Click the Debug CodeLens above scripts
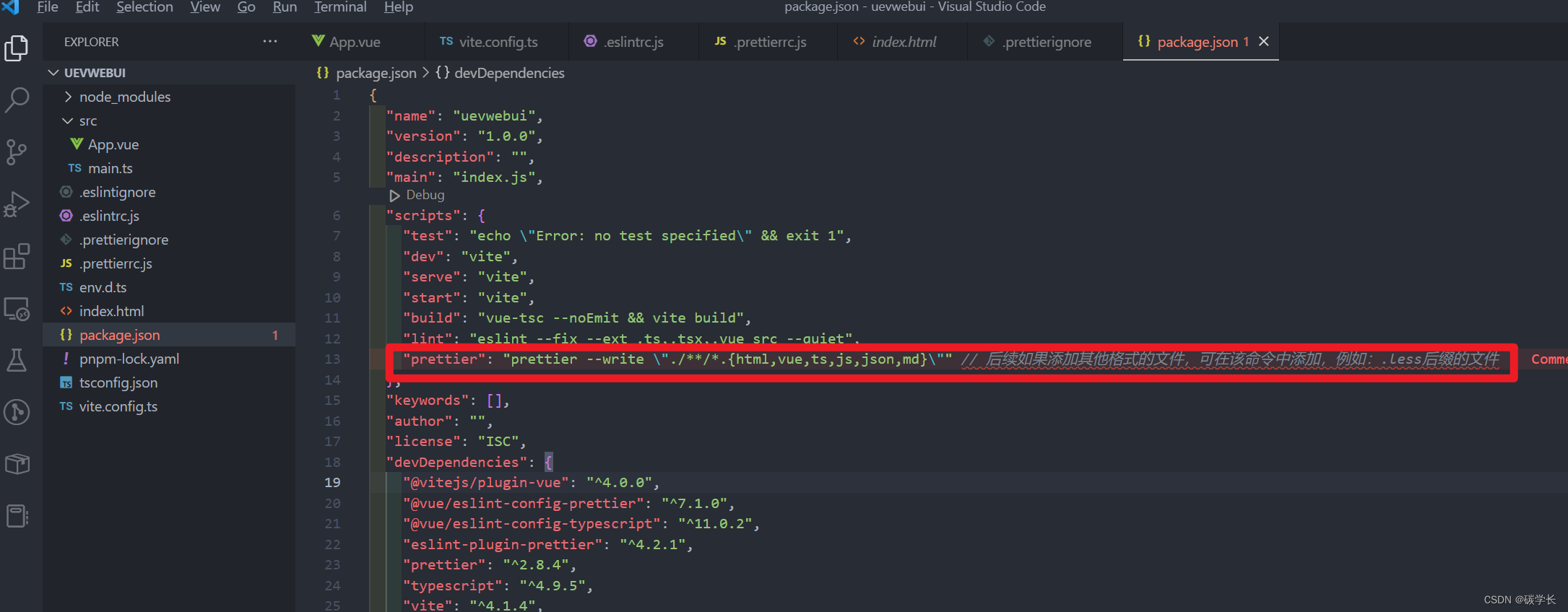Screen dimensions: 1568x612 [425, 195]
